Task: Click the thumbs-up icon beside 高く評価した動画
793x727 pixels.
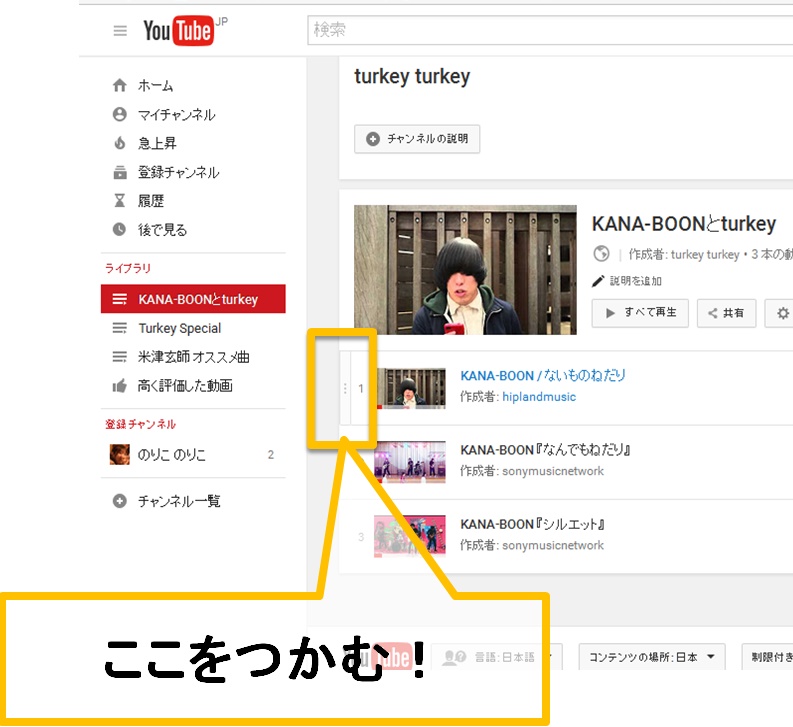Action: 119,386
